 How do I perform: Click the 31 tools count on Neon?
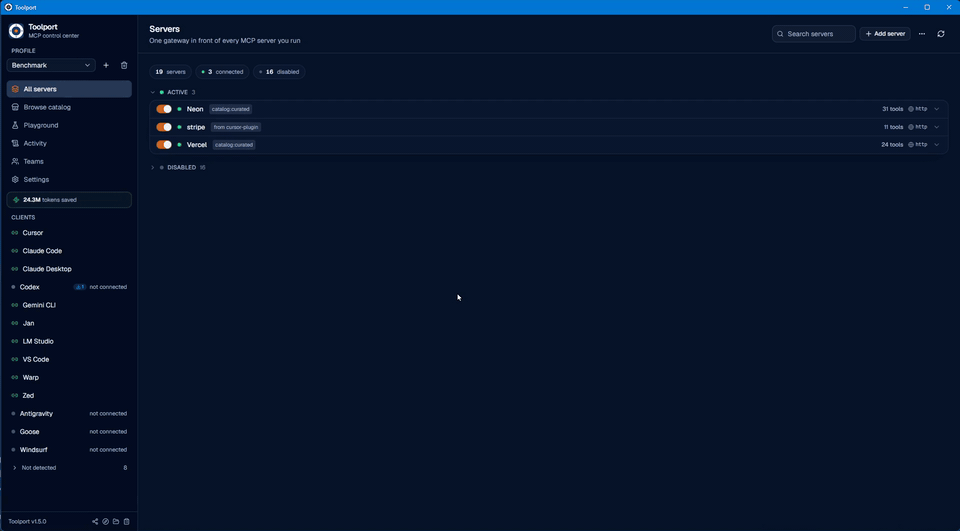tap(892, 109)
